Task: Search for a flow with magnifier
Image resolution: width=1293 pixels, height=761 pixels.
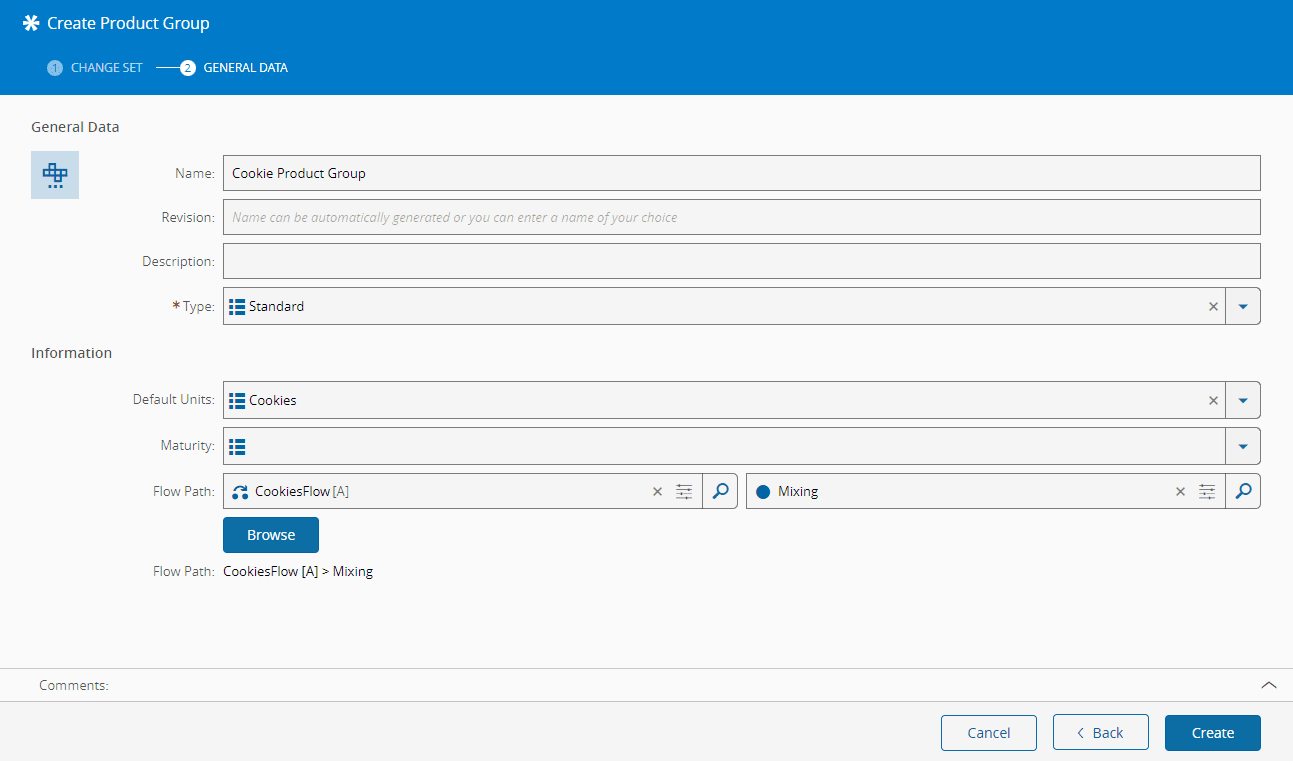Action: 720,492
